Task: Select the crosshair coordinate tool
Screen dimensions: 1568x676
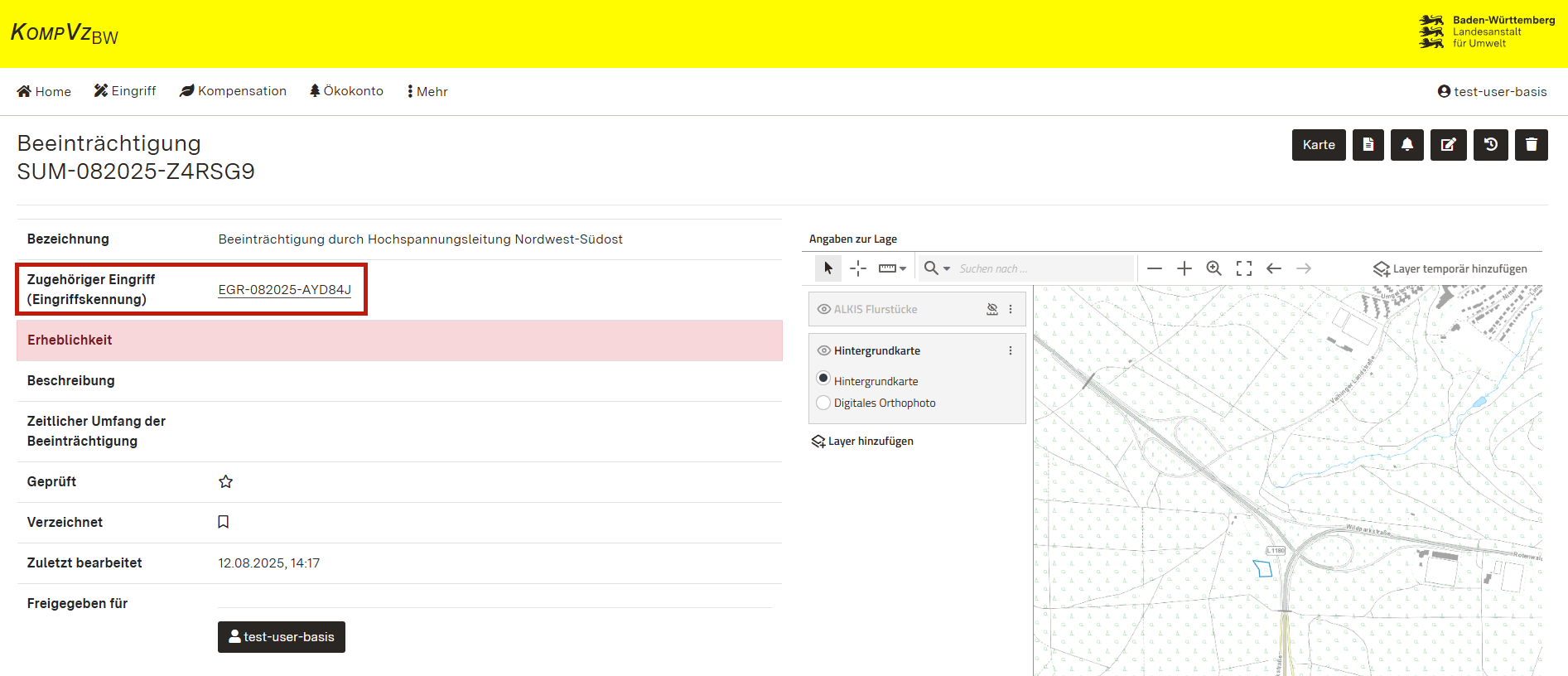Action: point(858,268)
